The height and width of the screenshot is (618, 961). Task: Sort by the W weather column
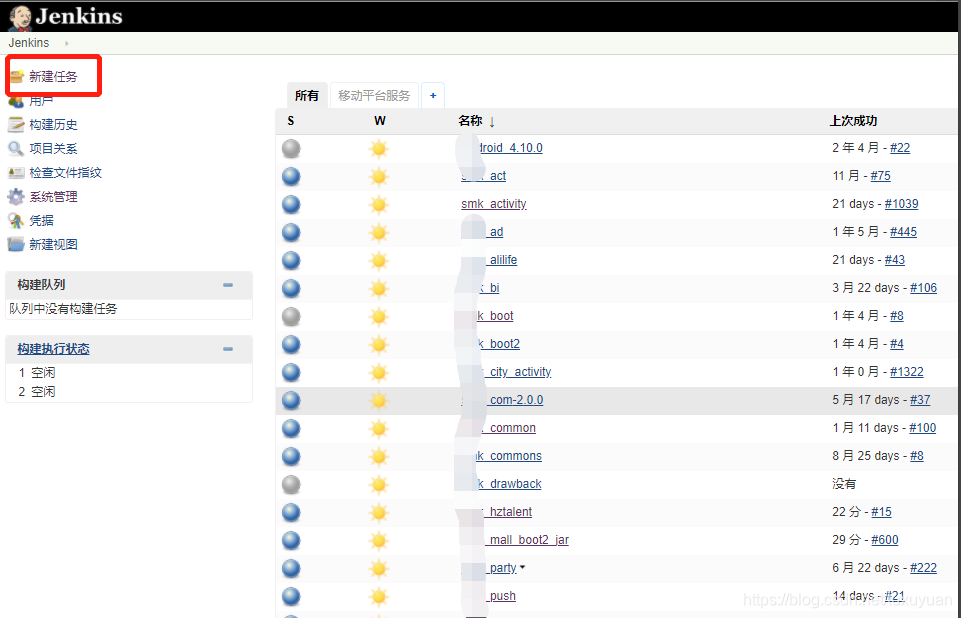pyautogui.click(x=380, y=121)
